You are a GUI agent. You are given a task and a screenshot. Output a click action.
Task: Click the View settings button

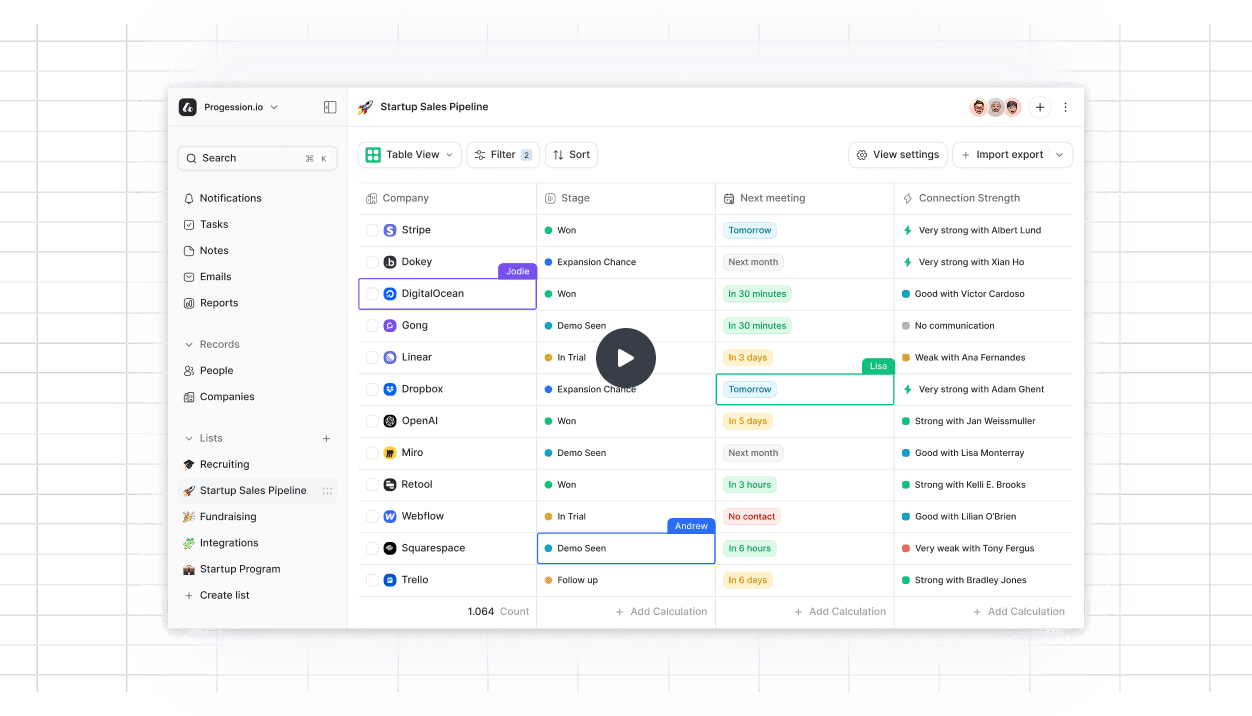[x=898, y=155]
